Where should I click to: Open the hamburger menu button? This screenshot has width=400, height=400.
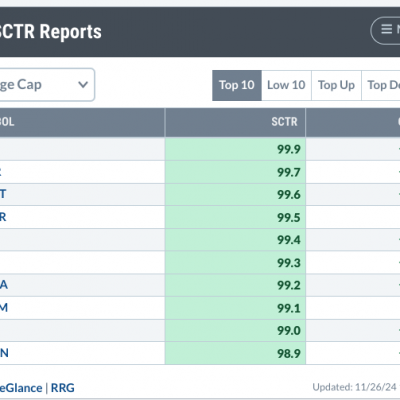(386, 31)
